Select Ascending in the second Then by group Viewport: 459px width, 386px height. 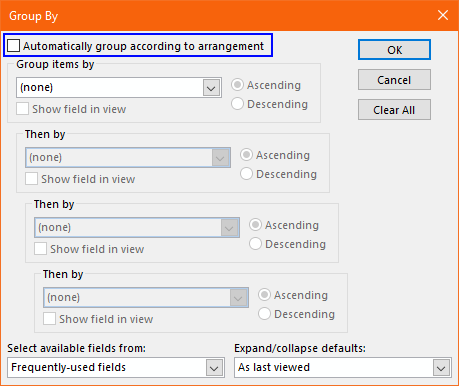tap(255, 225)
